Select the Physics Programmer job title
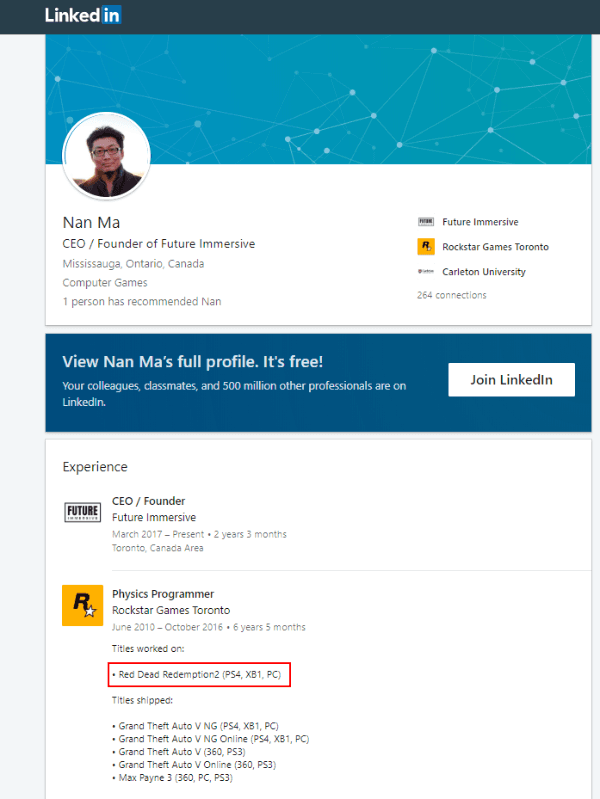This screenshot has height=799, width=600. click(x=162, y=594)
